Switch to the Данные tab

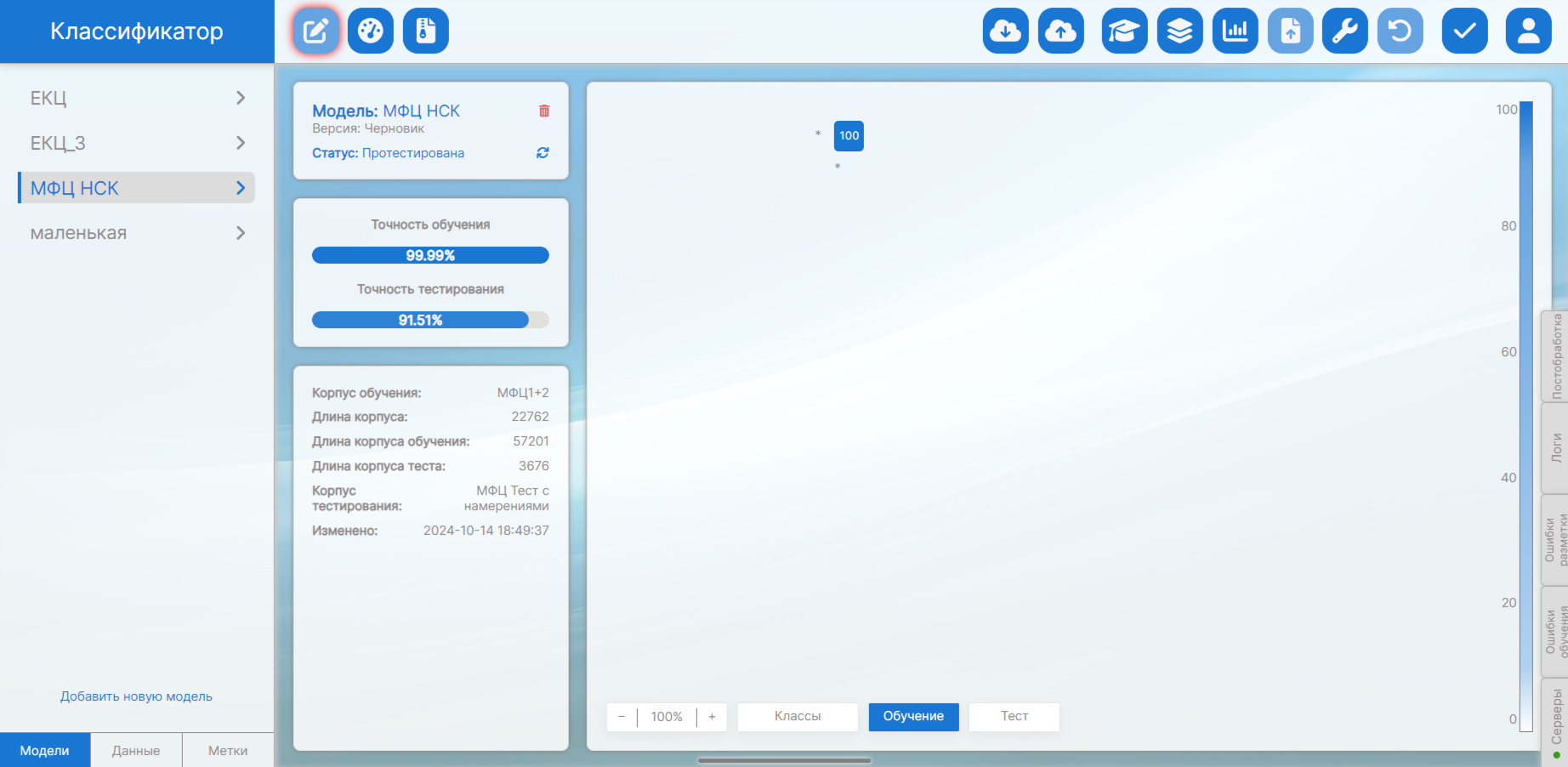pos(136,750)
